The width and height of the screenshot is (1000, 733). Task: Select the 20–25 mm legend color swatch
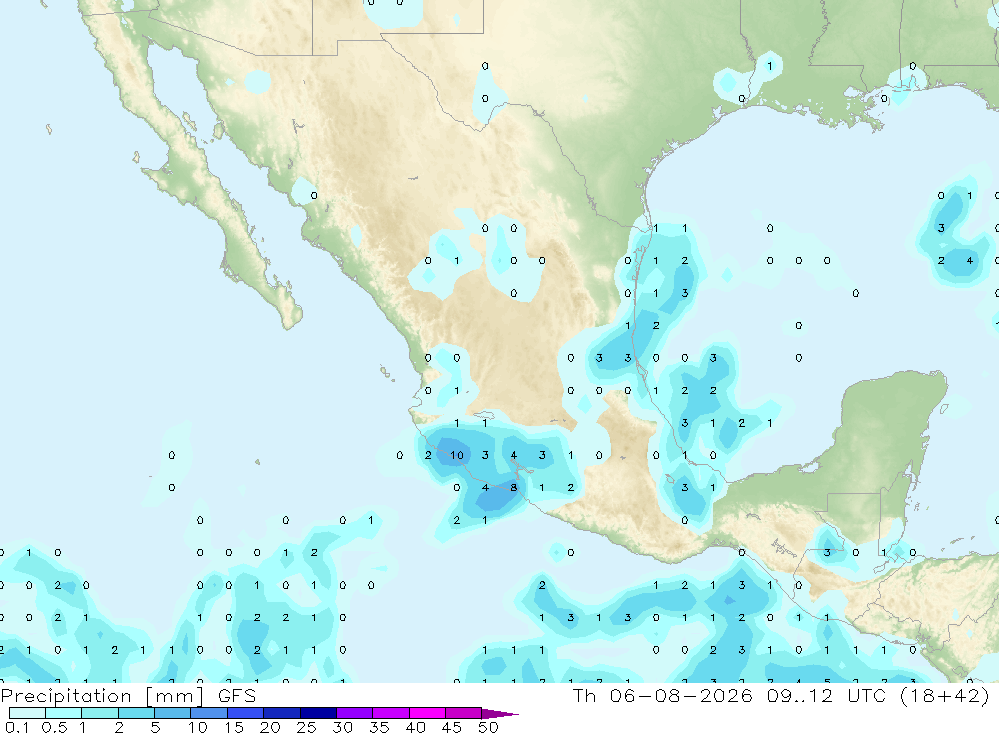pos(282,713)
